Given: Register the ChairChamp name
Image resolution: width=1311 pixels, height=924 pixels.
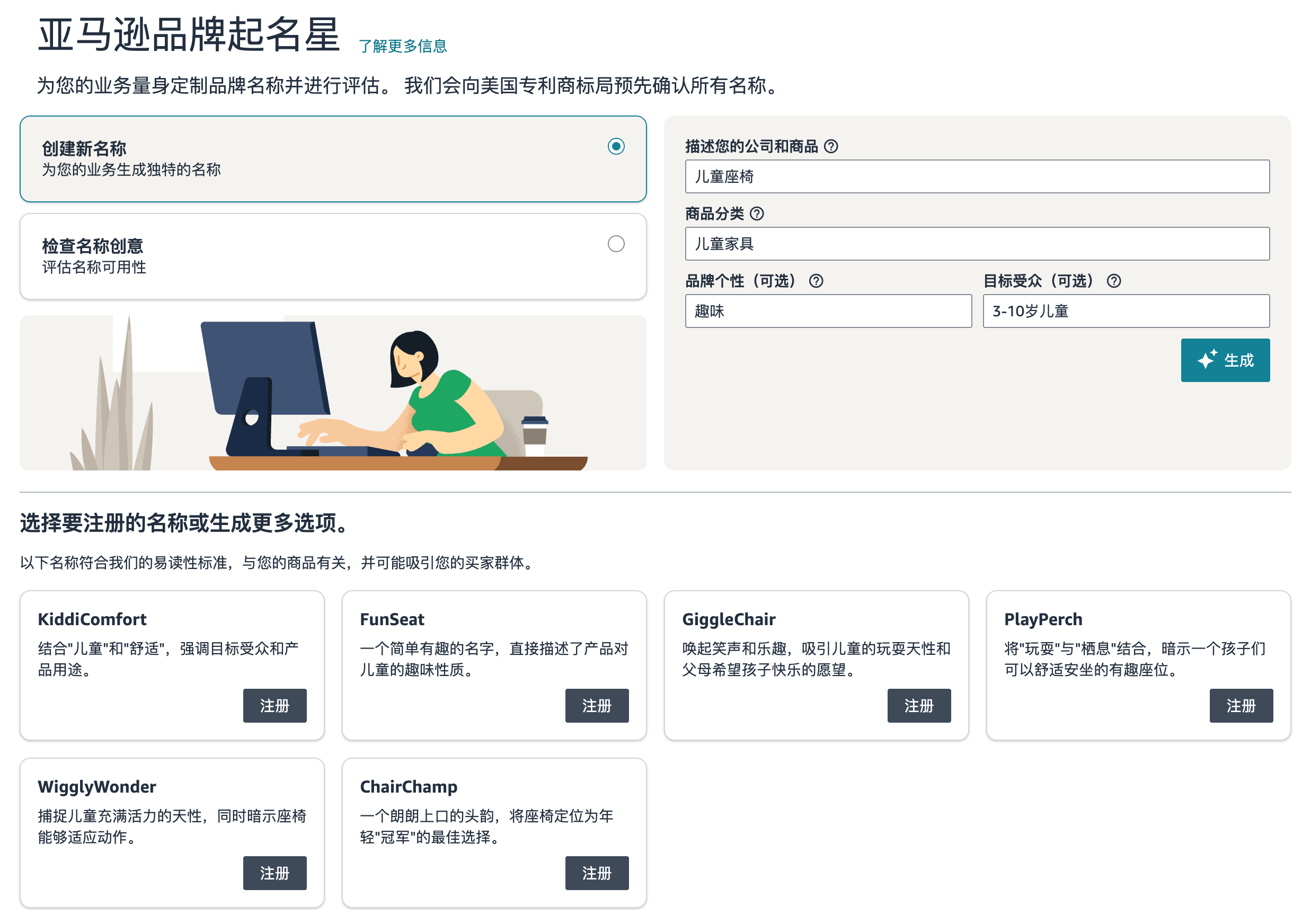Looking at the screenshot, I should pos(597,873).
